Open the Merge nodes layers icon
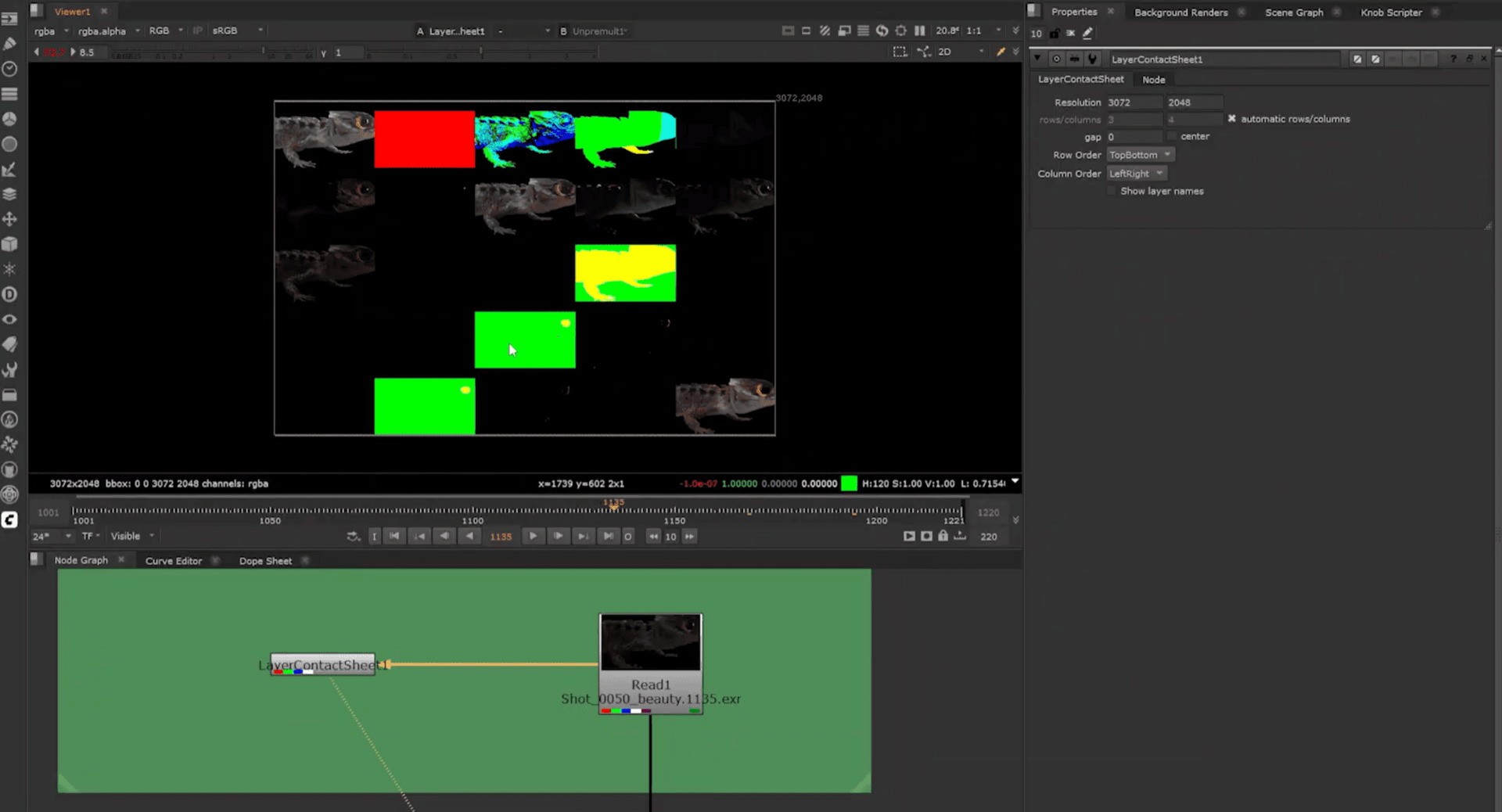Image resolution: width=1502 pixels, height=812 pixels. (x=9, y=194)
